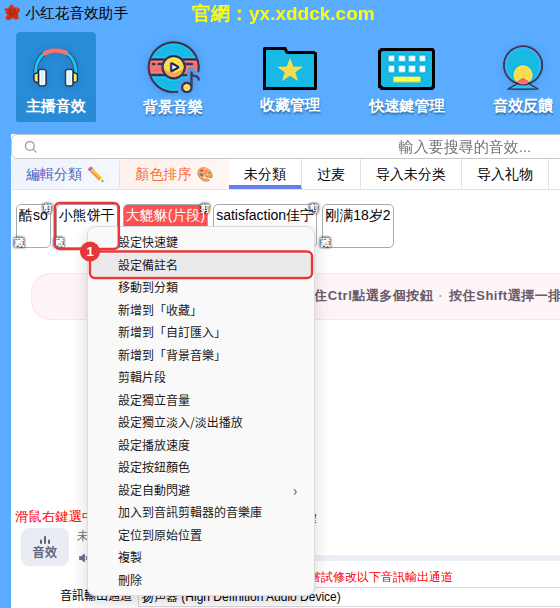Open 音效反饋 section
Screen dimensions: 560x608
click(523, 80)
